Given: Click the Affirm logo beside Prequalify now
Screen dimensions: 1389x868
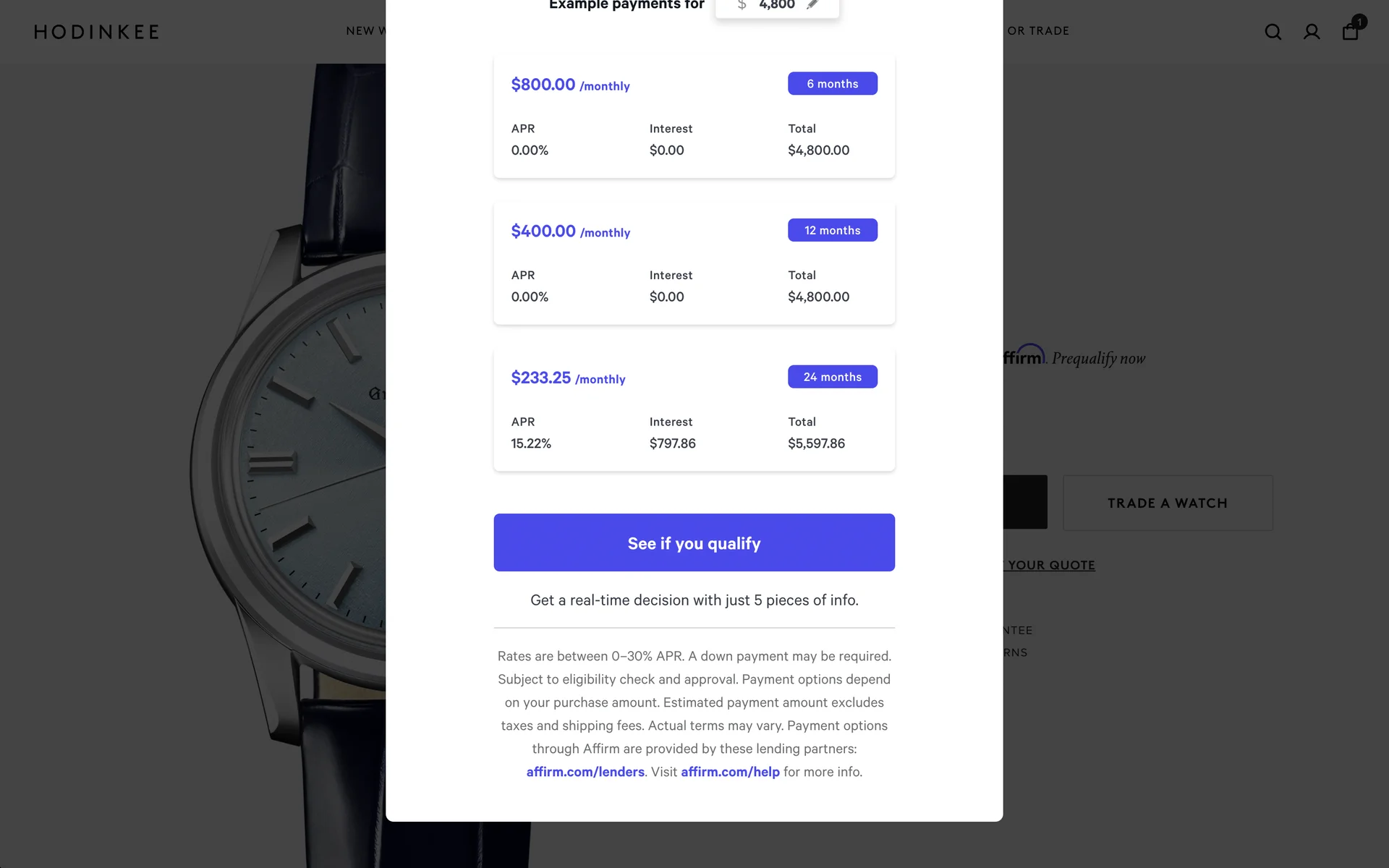Looking at the screenshot, I should pos(1024,357).
